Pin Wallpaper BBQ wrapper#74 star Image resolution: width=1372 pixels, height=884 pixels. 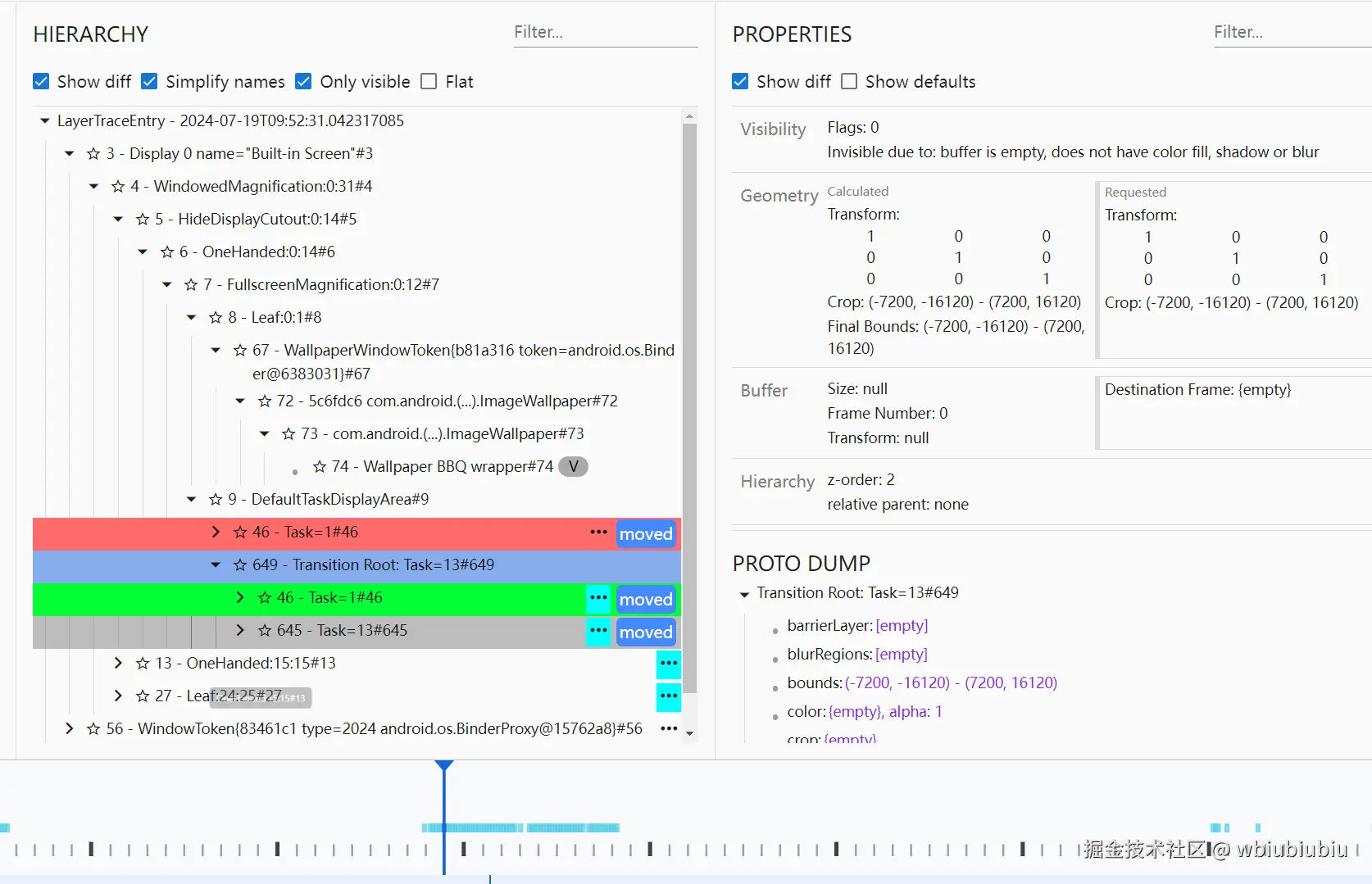[320, 467]
